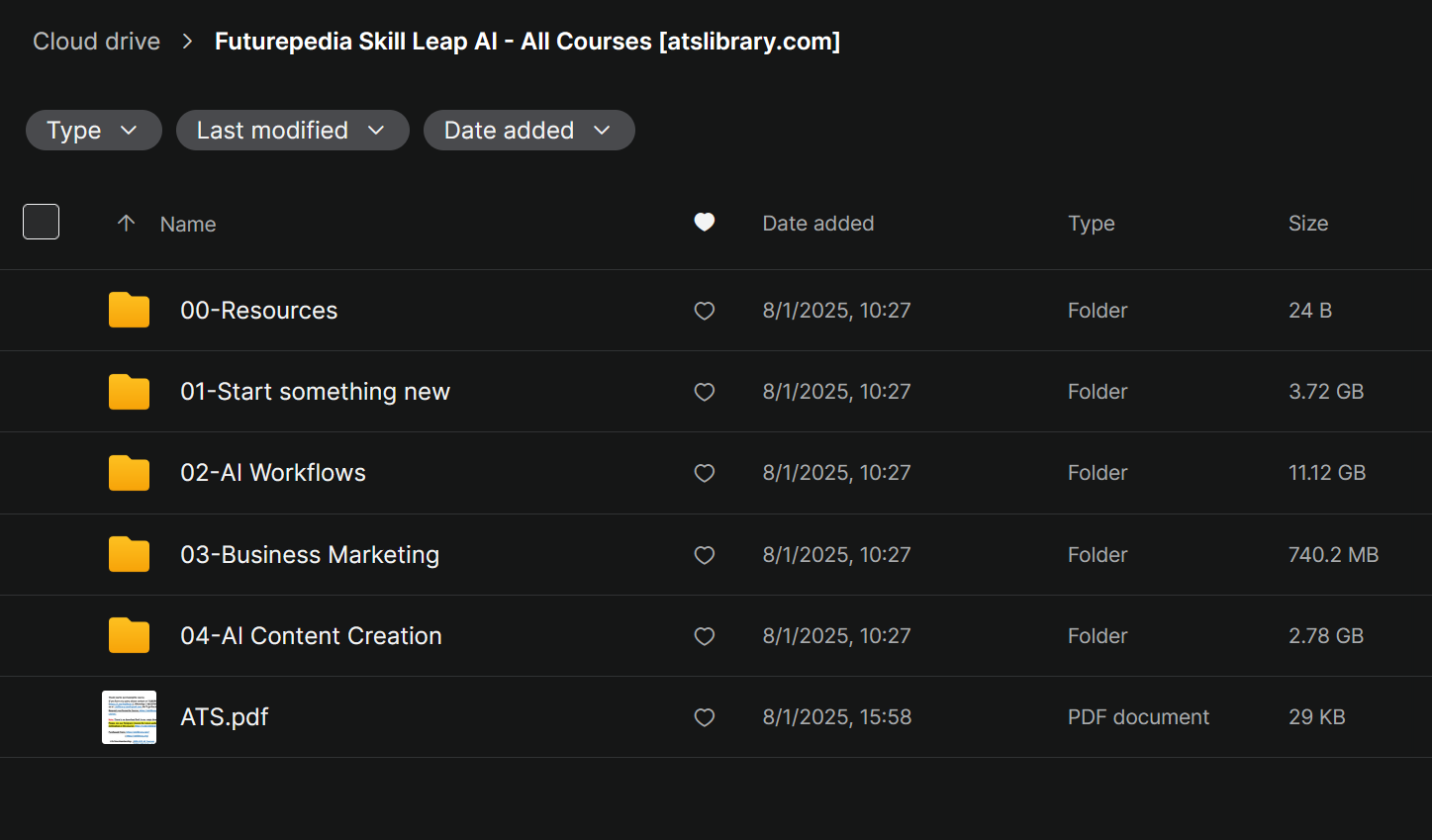This screenshot has height=840, width=1432.
Task: Click the favorites heart column header icon
Action: (704, 223)
